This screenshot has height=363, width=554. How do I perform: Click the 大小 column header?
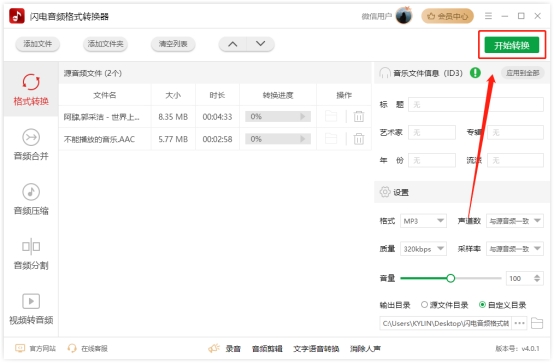(x=173, y=95)
